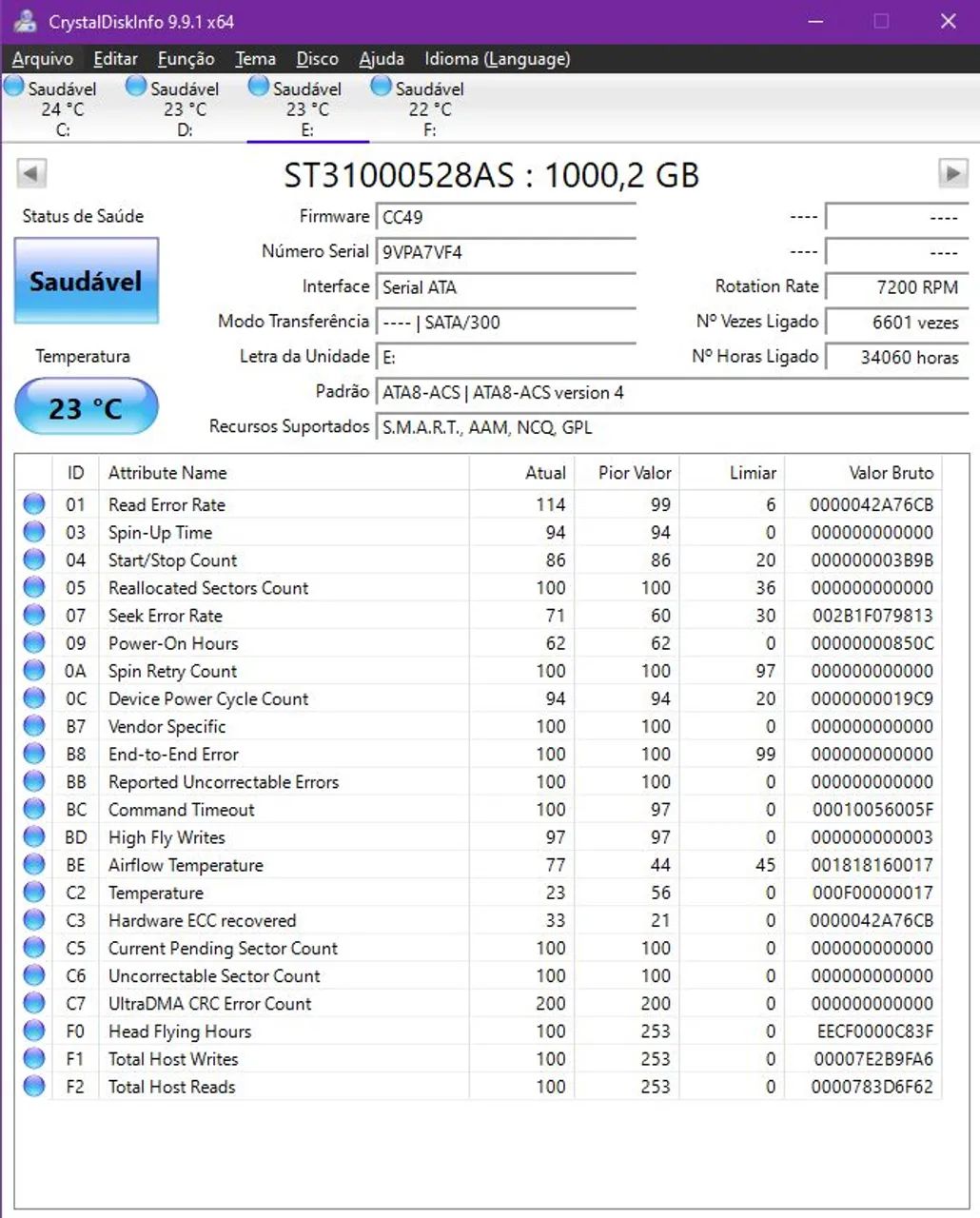Click the Firmware field CC49
980x1218 pixels.
click(506, 218)
